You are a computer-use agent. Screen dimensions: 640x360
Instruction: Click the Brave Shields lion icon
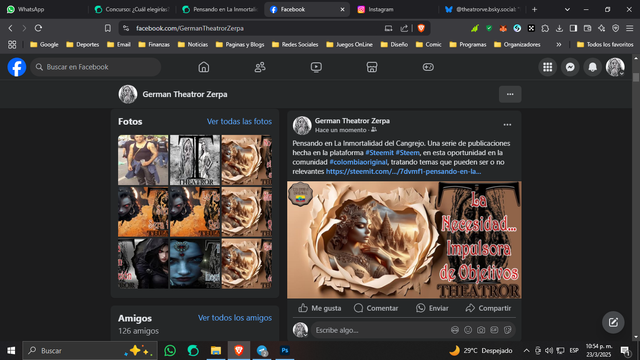tap(421, 28)
